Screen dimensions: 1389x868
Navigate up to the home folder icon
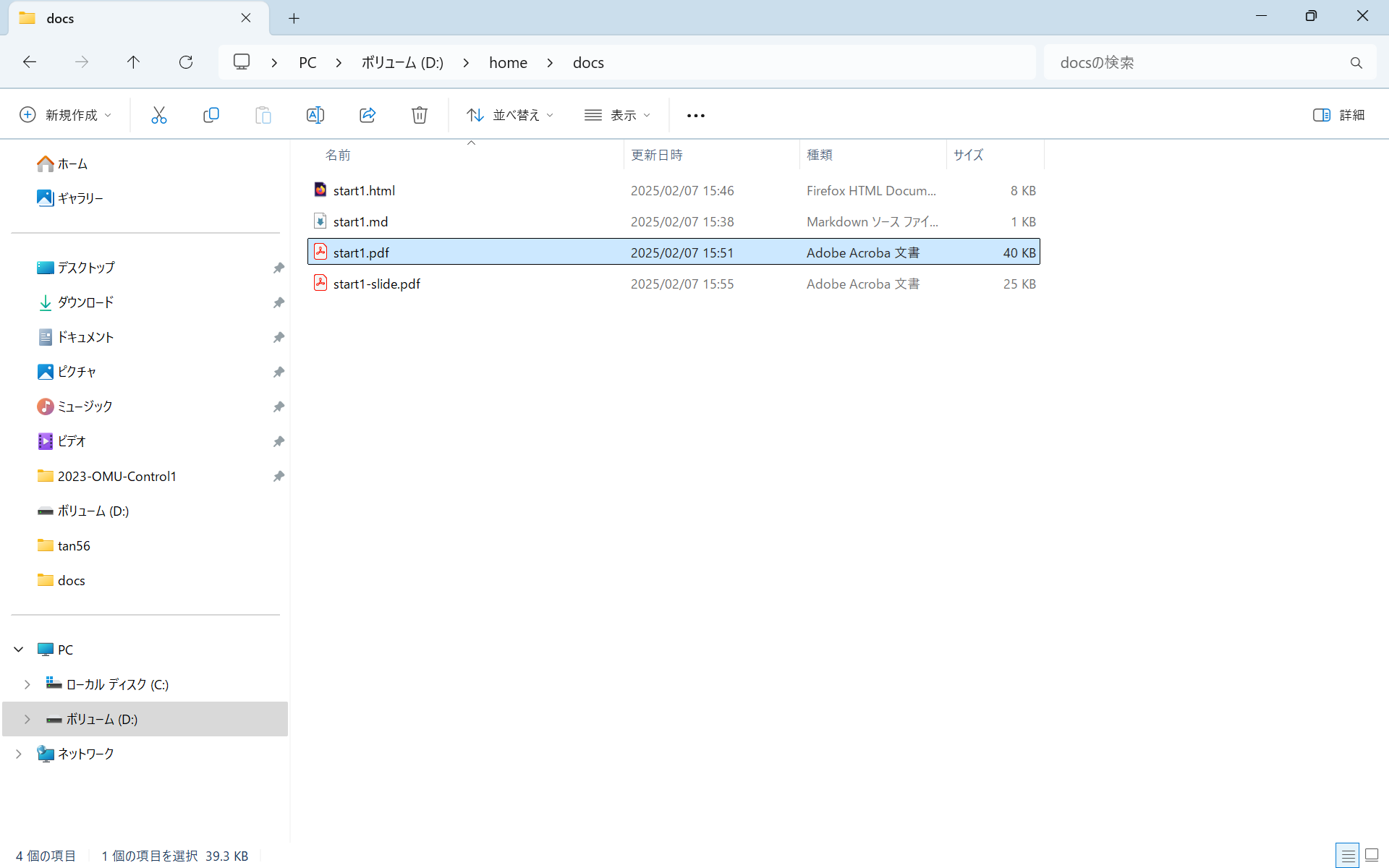pyautogui.click(x=133, y=62)
